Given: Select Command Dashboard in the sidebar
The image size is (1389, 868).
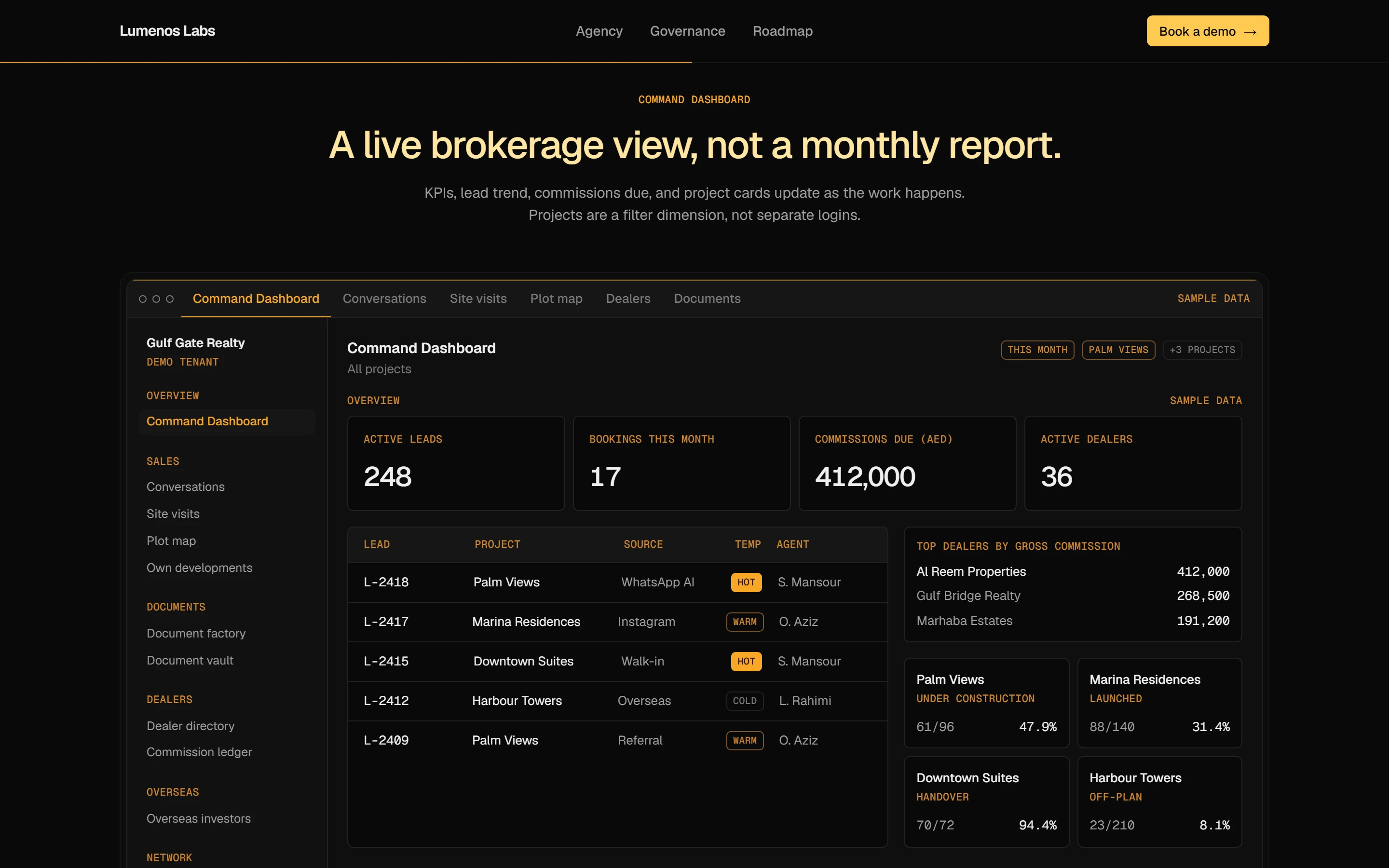Looking at the screenshot, I should click(x=227, y=421).
